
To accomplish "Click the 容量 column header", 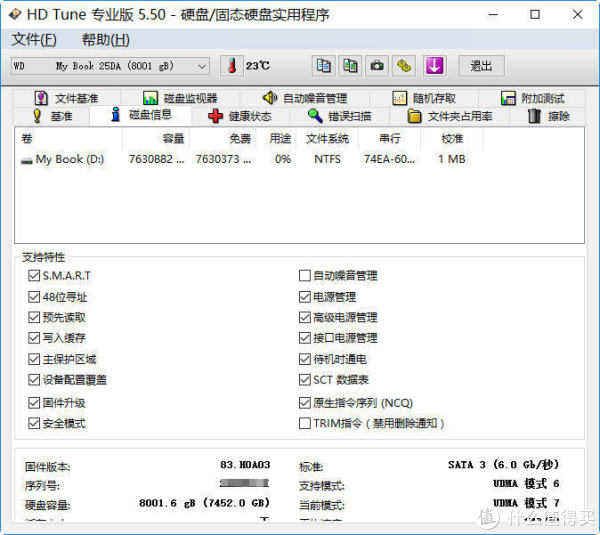I will point(156,138).
